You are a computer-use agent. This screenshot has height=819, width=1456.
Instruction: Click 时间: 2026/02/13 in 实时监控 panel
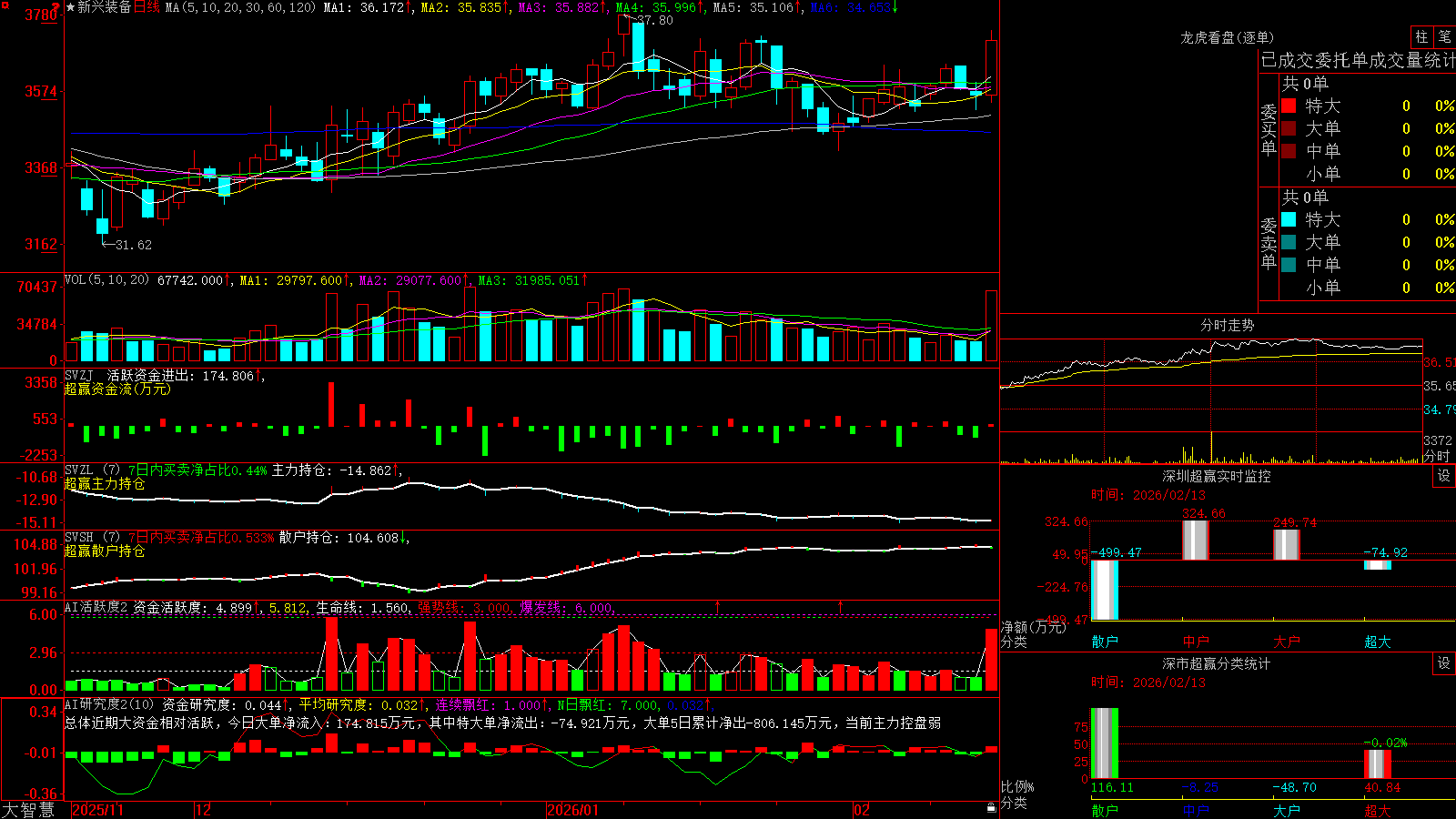1148,495
